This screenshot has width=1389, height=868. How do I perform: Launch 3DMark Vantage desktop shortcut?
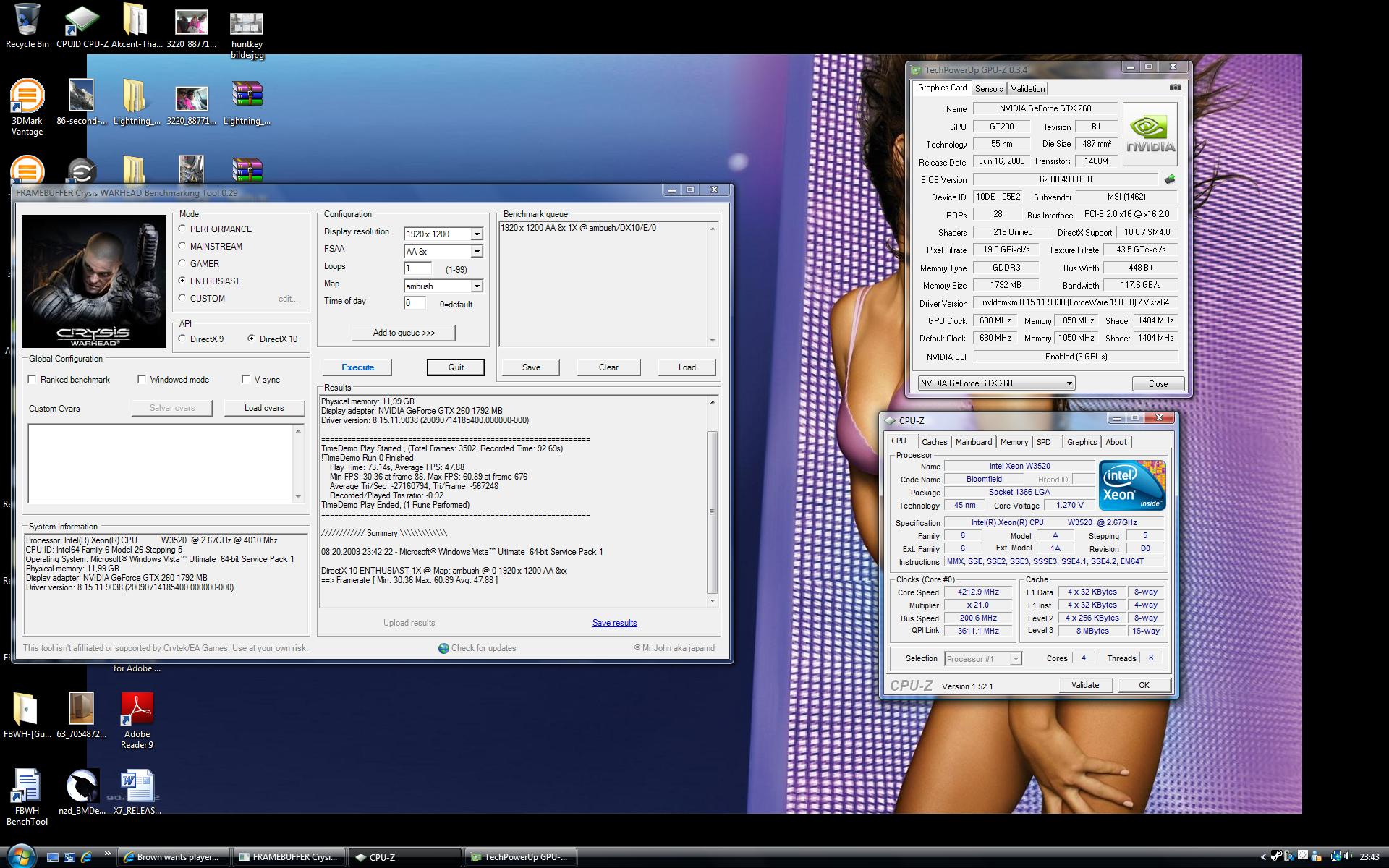tap(27, 107)
